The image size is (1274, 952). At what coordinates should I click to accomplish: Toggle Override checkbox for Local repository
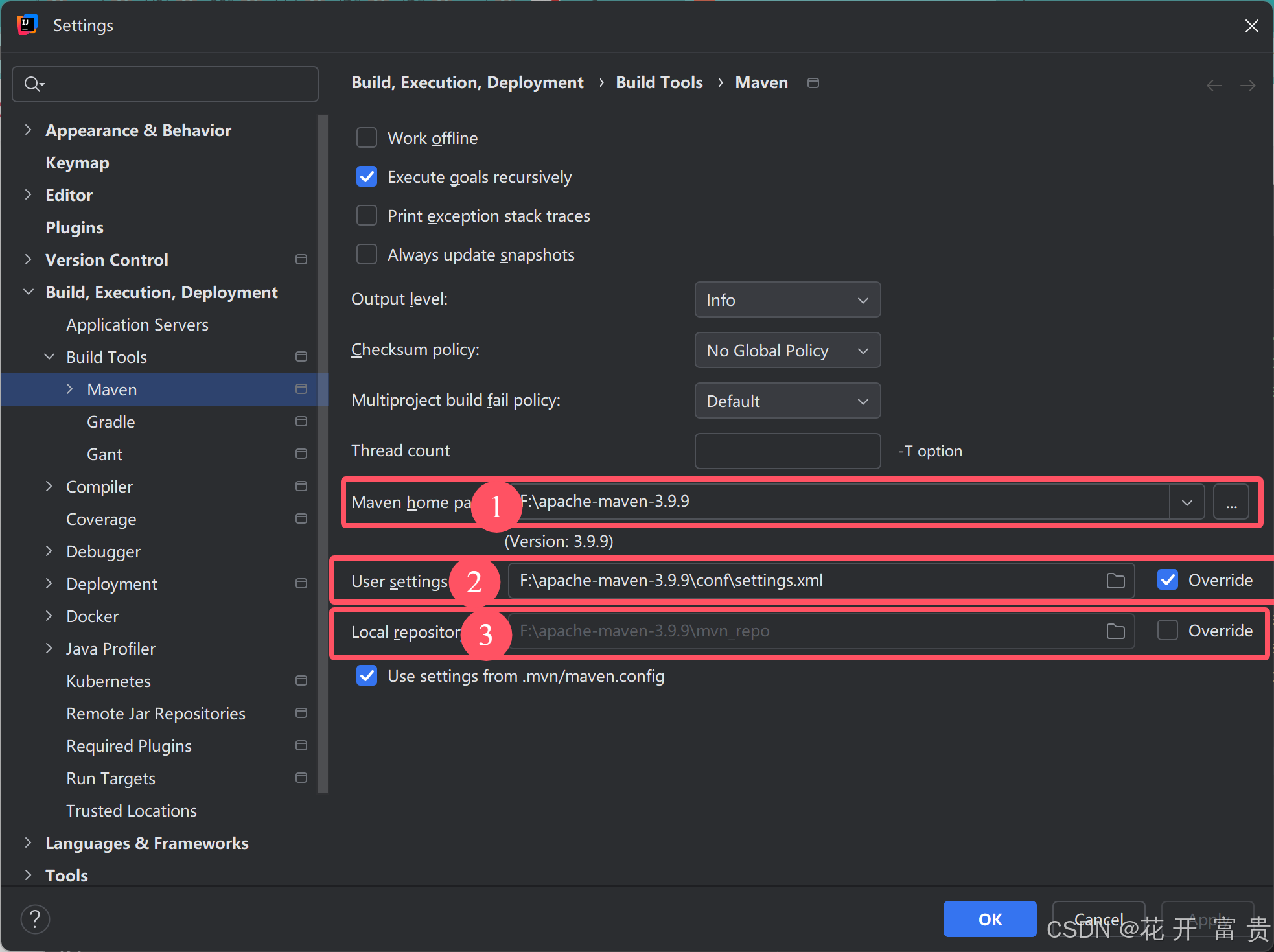pyautogui.click(x=1168, y=631)
